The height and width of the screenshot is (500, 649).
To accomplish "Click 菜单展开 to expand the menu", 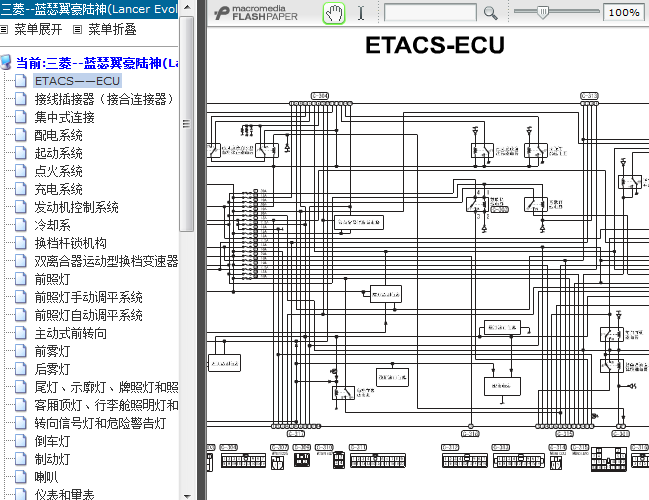I will pos(38,29).
